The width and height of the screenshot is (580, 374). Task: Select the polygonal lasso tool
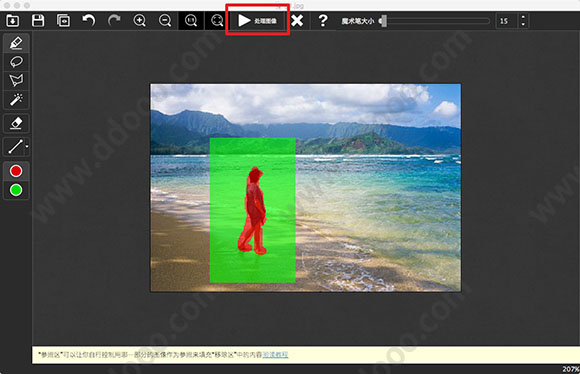16,80
